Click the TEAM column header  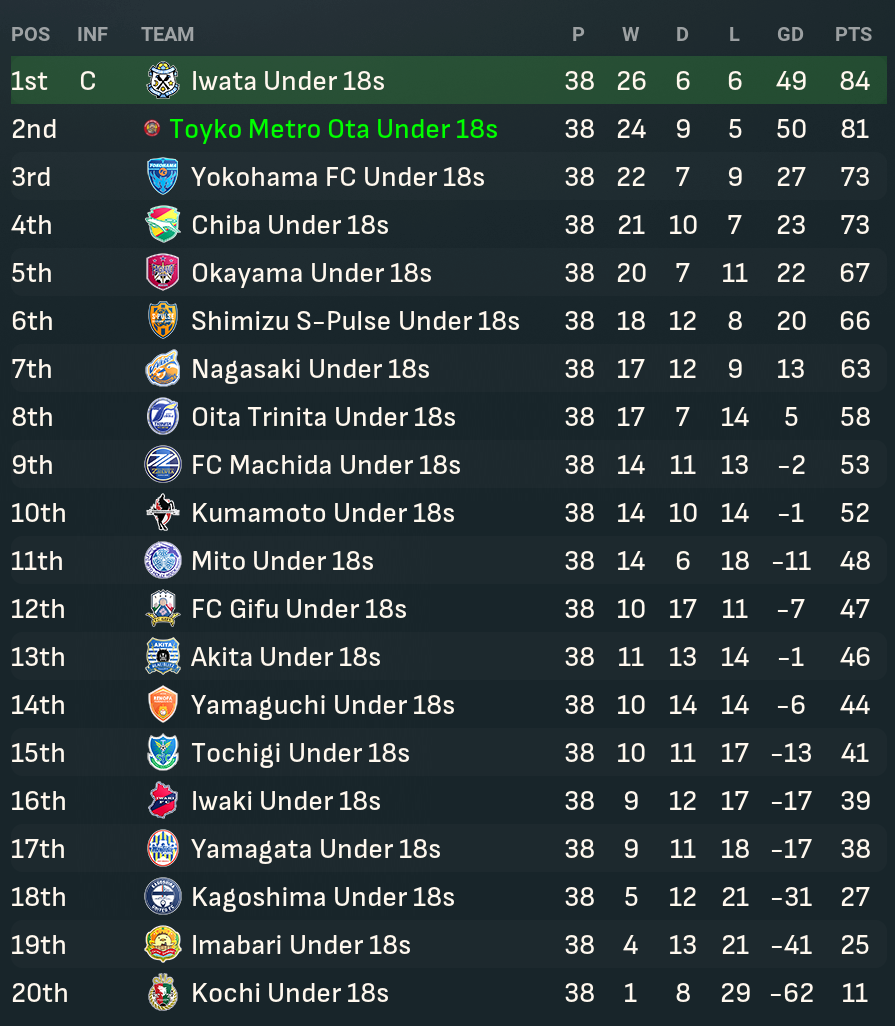coord(167,34)
